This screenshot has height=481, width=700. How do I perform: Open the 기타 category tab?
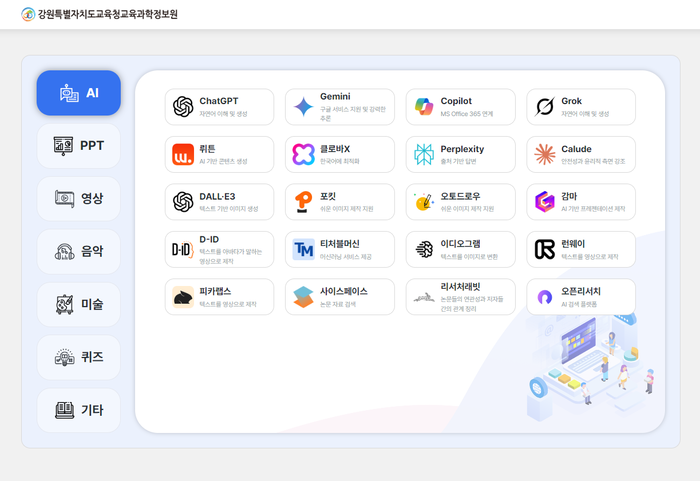coord(79,410)
